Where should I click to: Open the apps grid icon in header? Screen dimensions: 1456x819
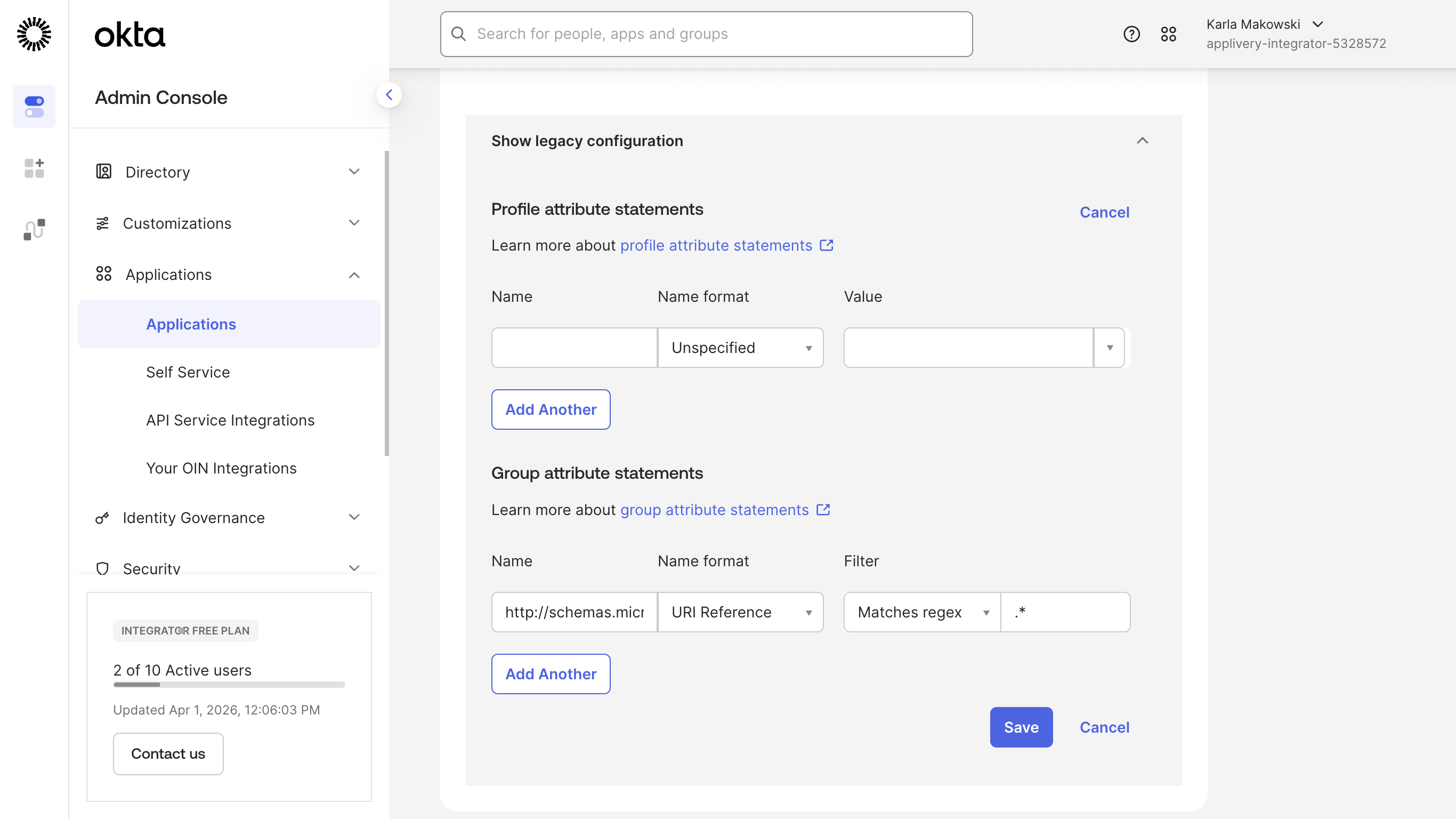pos(1168,34)
